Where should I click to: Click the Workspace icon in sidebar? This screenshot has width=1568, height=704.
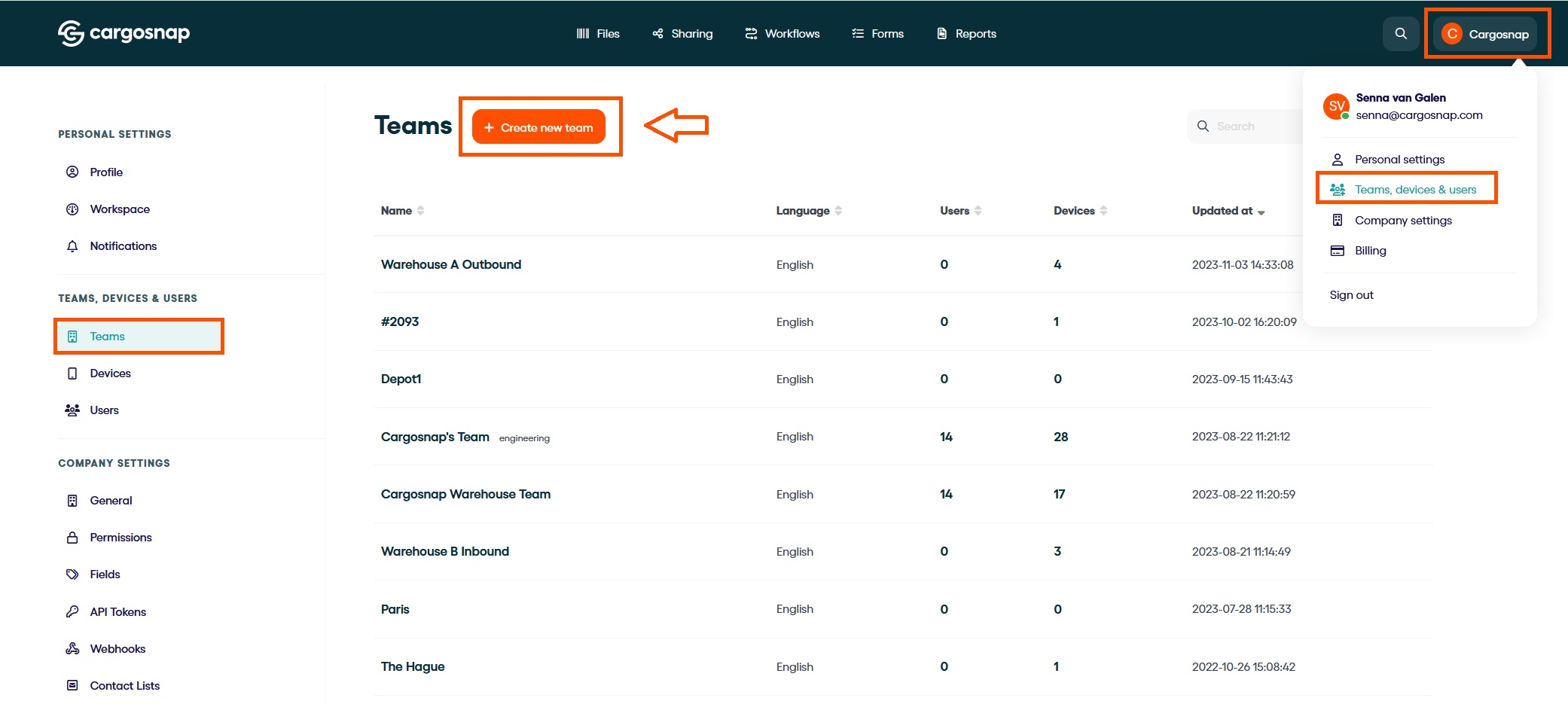pyautogui.click(x=72, y=209)
